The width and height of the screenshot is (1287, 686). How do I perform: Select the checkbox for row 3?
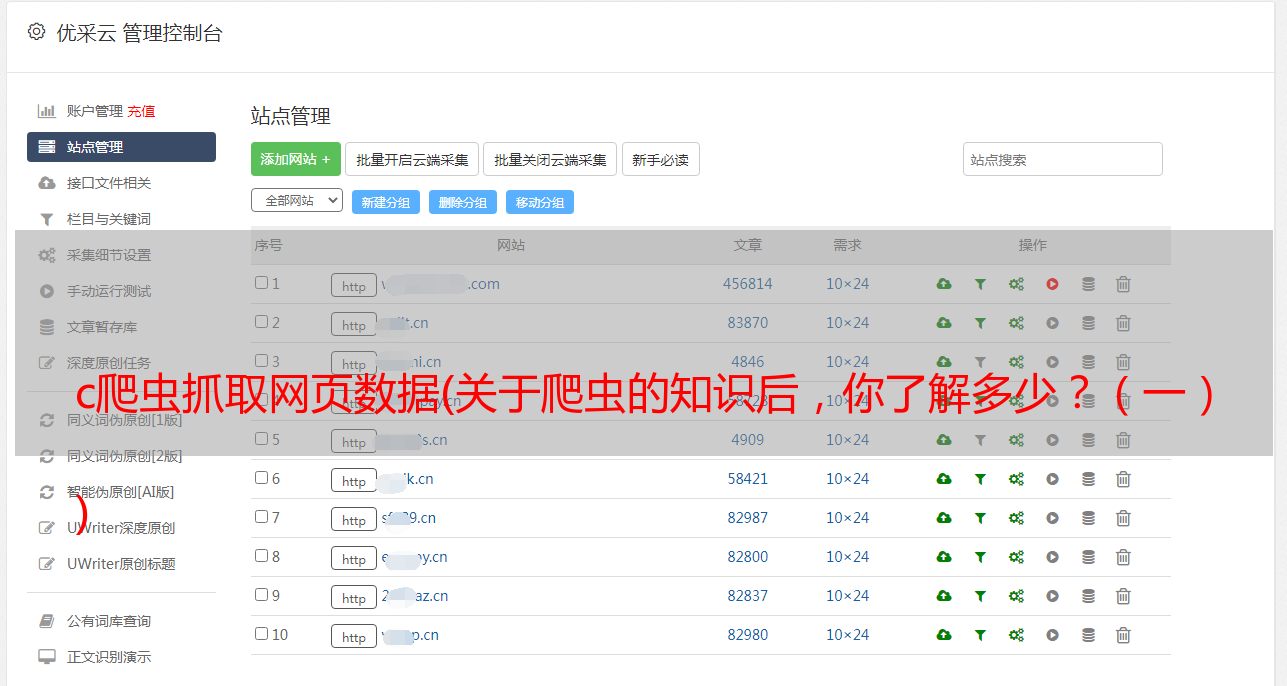261,361
